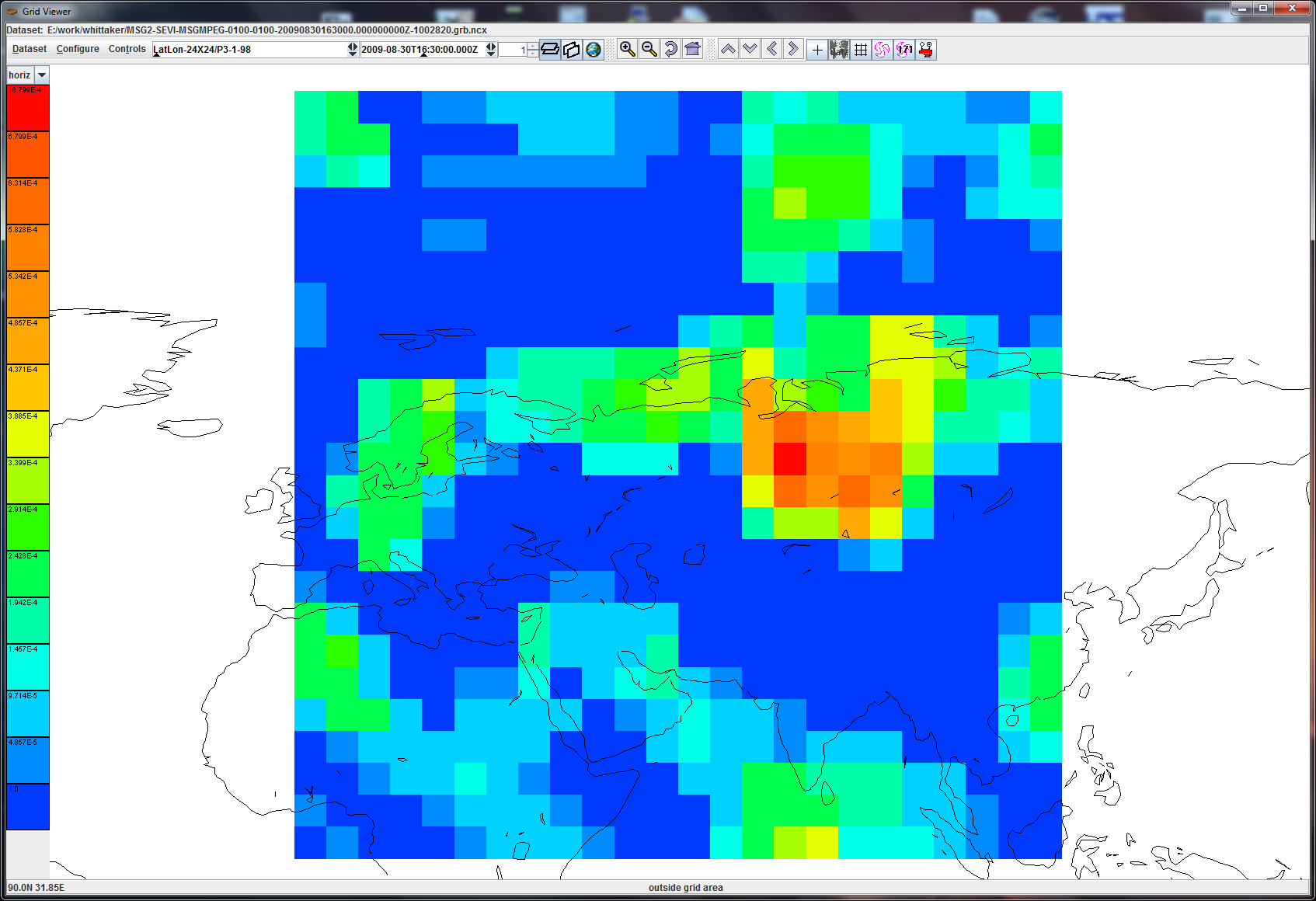Click the level number spinner field

tap(513, 50)
